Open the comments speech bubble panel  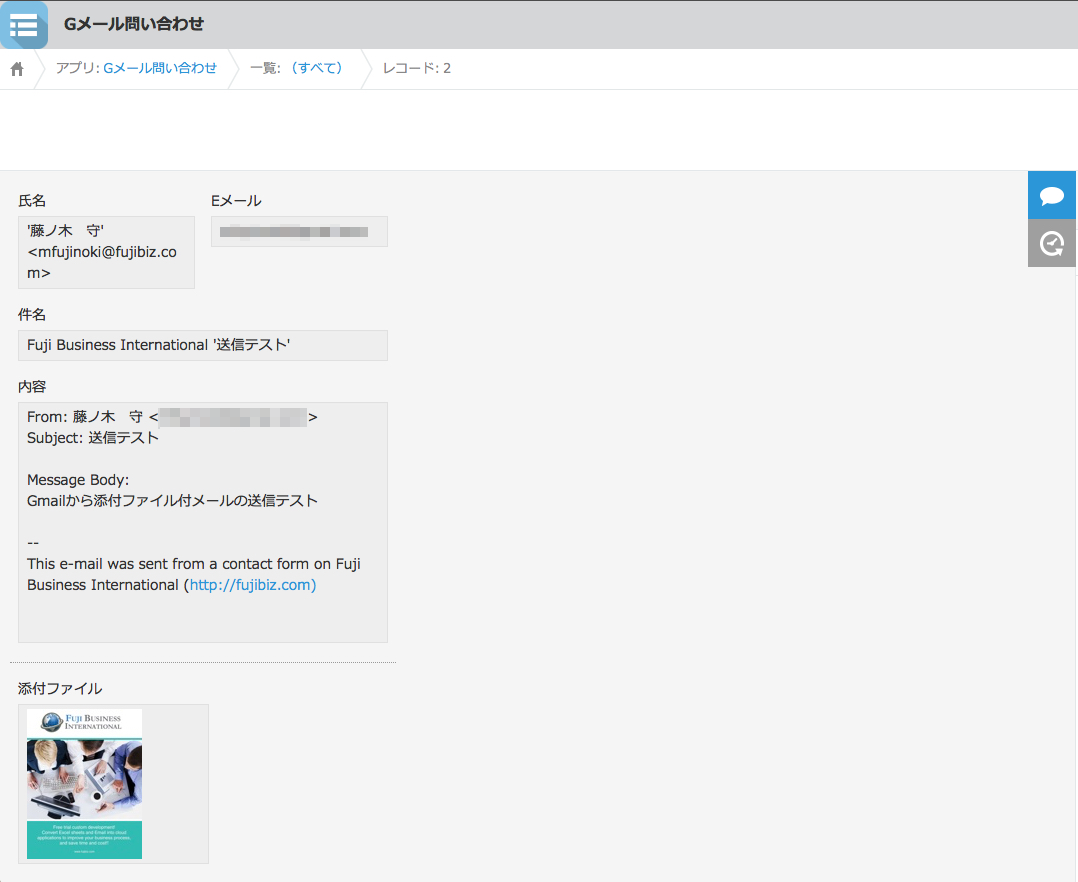coord(1051,195)
